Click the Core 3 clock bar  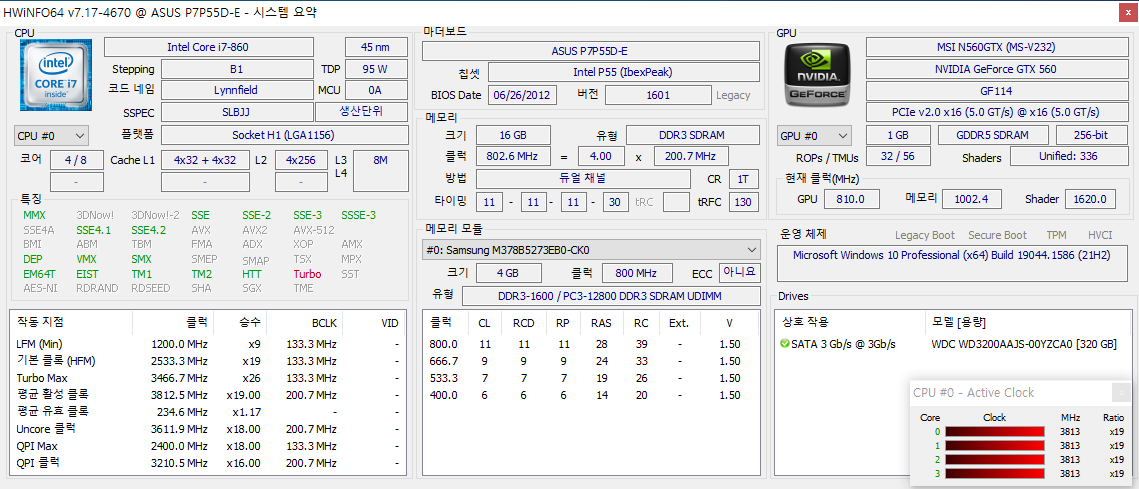tap(994, 474)
